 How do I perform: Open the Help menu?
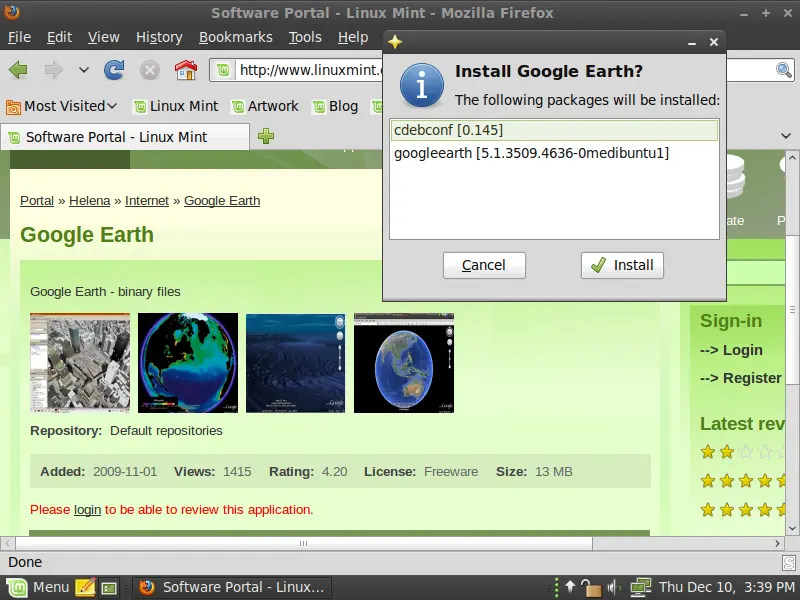tap(353, 37)
